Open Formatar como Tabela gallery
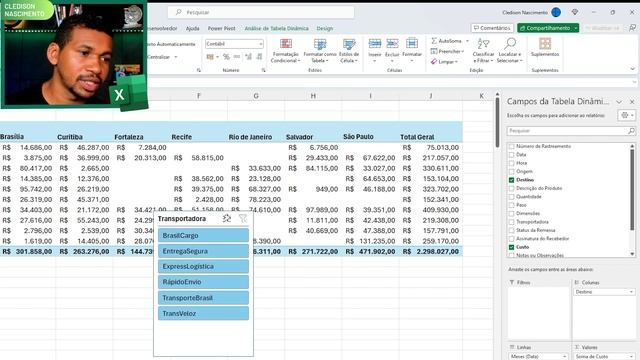The height and width of the screenshot is (360, 640). (320, 51)
